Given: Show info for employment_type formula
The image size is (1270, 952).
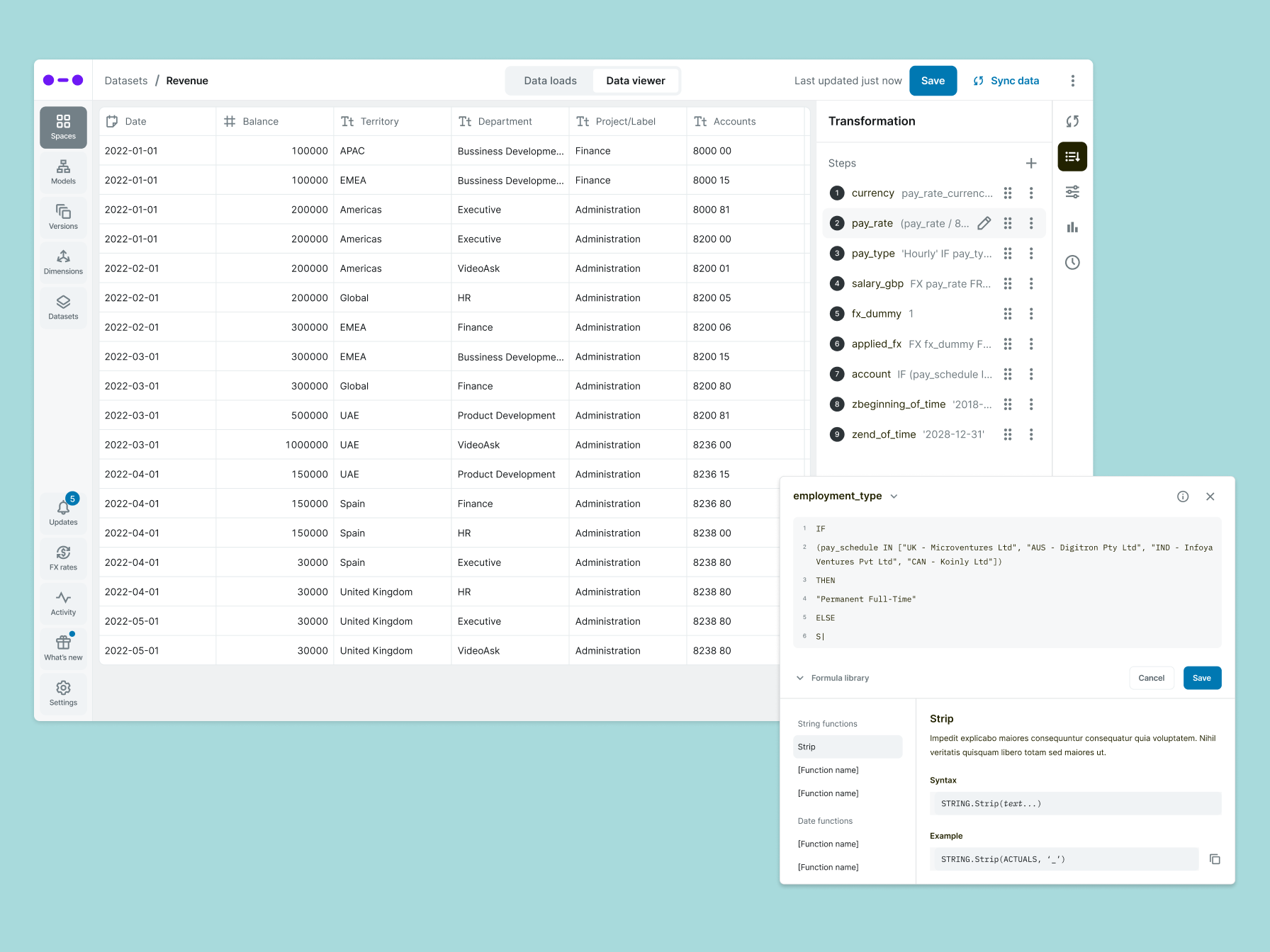Looking at the screenshot, I should click(x=1183, y=497).
